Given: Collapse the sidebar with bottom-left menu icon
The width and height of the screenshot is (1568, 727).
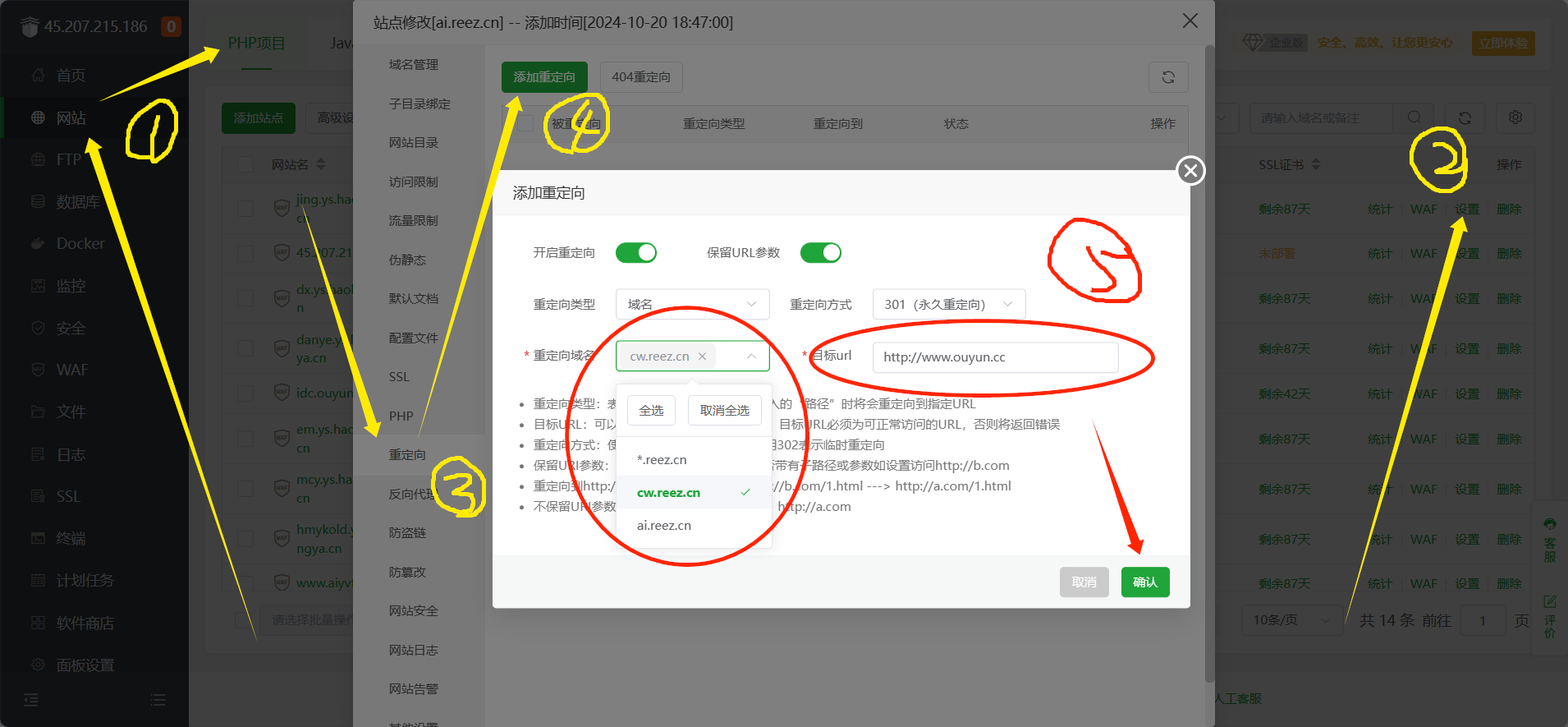Looking at the screenshot, I should pos(31,700).
